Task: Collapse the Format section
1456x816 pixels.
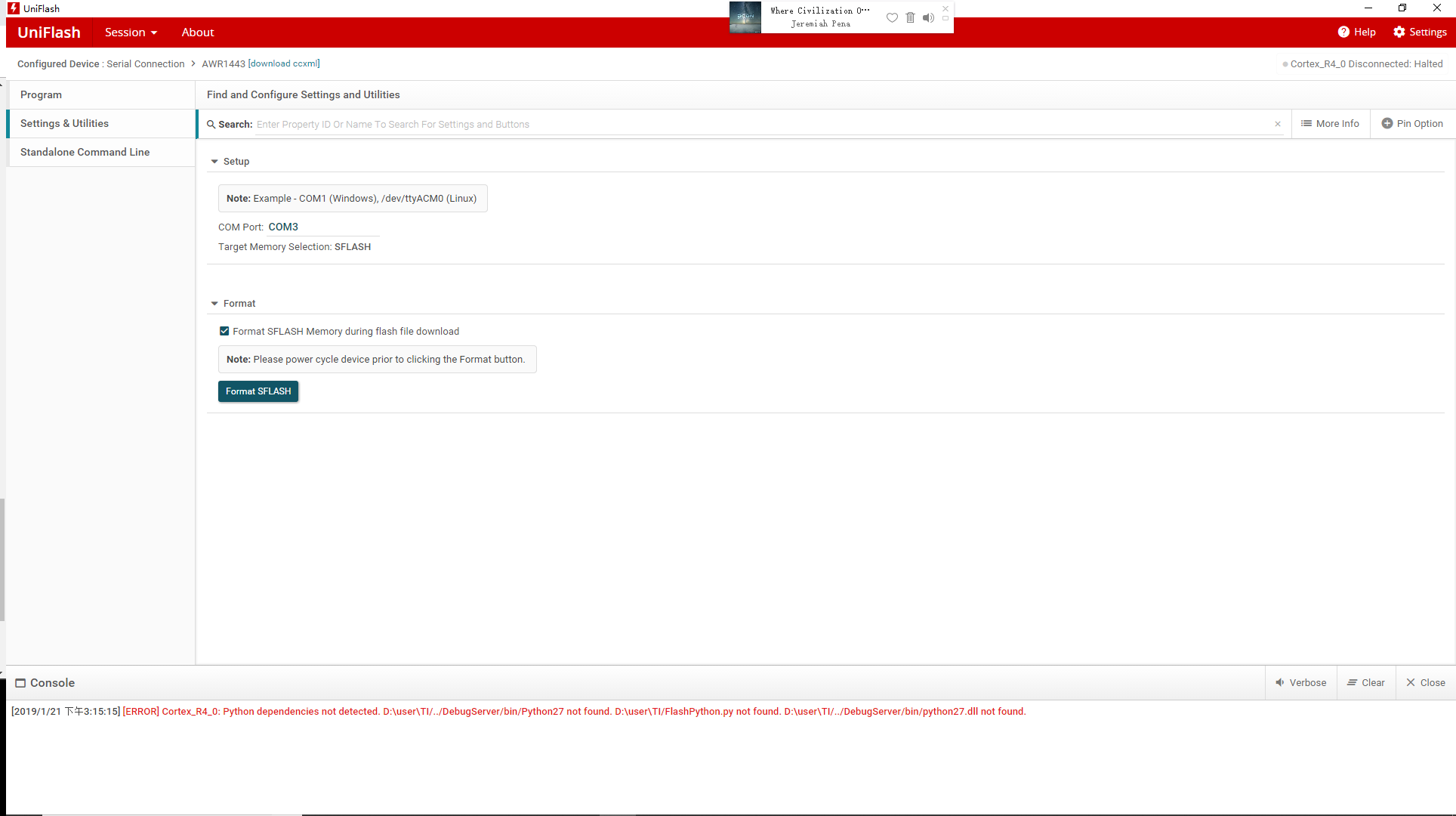Action: [x=214, y=304]
